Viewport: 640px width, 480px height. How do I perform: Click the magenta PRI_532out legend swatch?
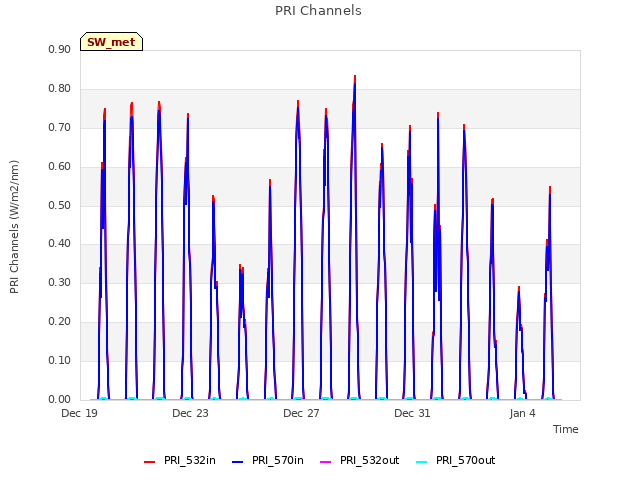click(x=326, y=462)
